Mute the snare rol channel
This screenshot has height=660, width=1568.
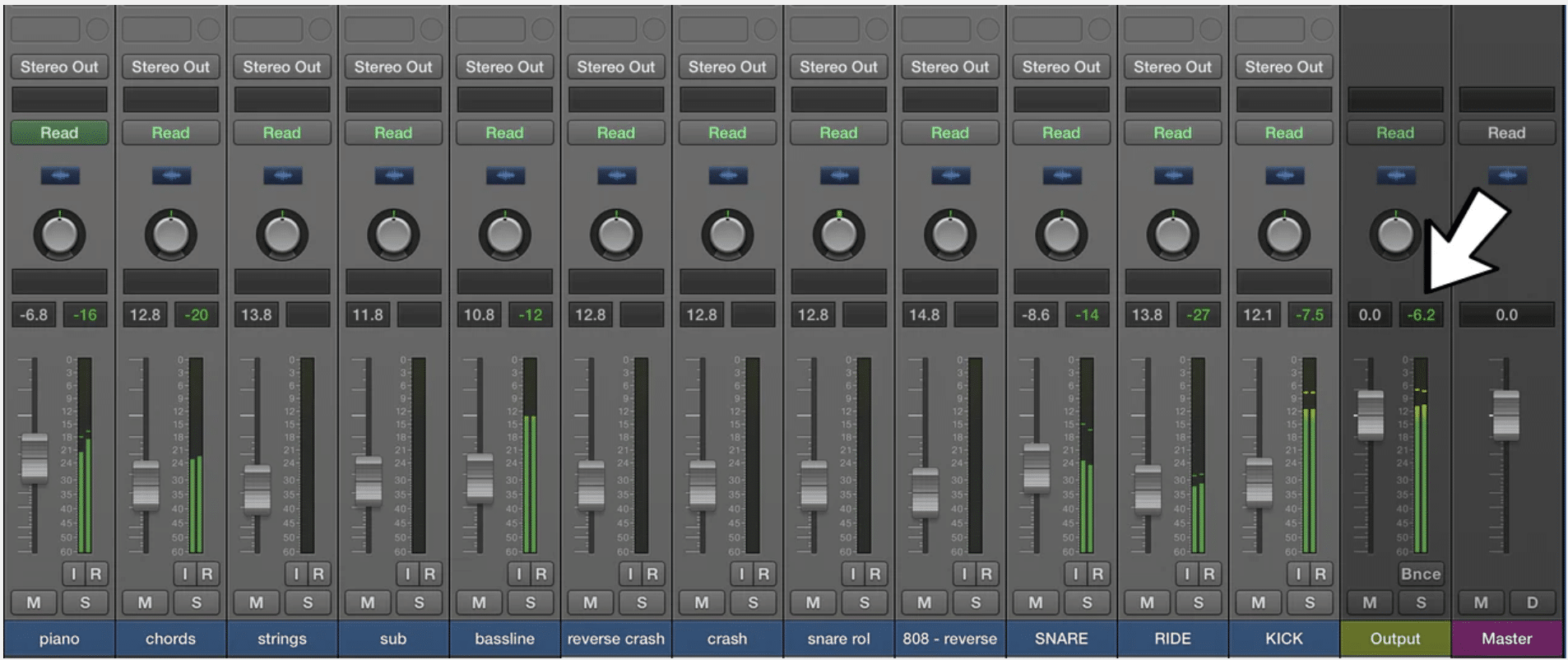click(813, 602)
